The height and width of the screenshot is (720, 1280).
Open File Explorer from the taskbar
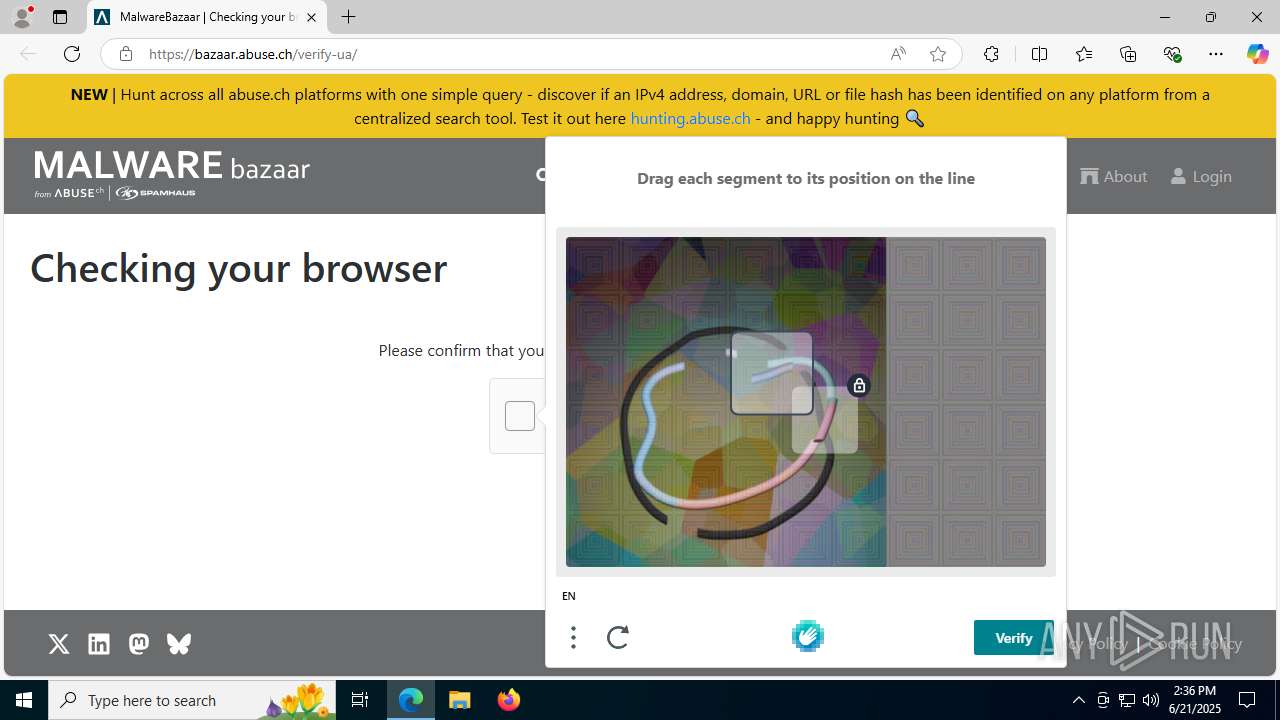460,700
